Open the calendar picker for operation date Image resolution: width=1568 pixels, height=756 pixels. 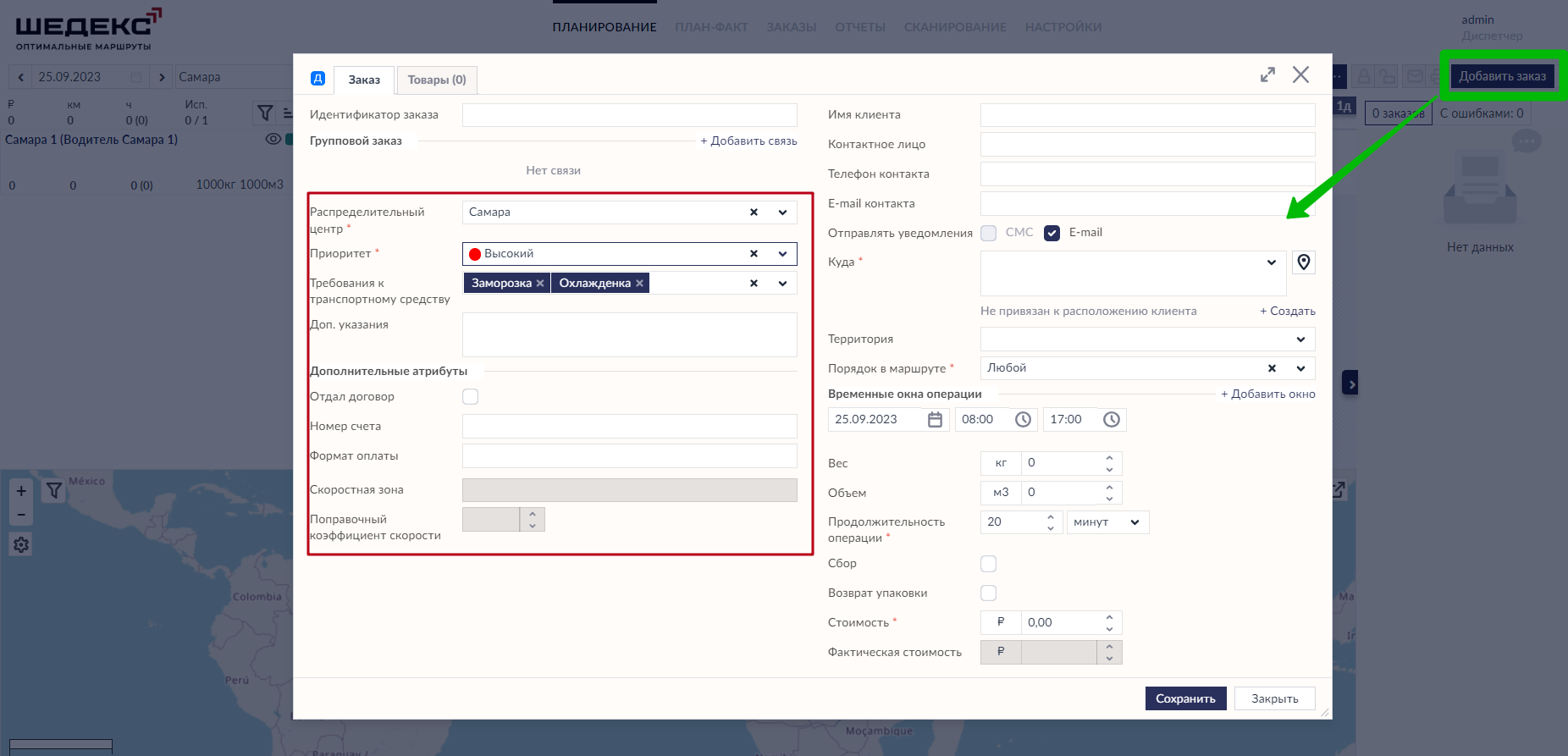click(935, 420)
